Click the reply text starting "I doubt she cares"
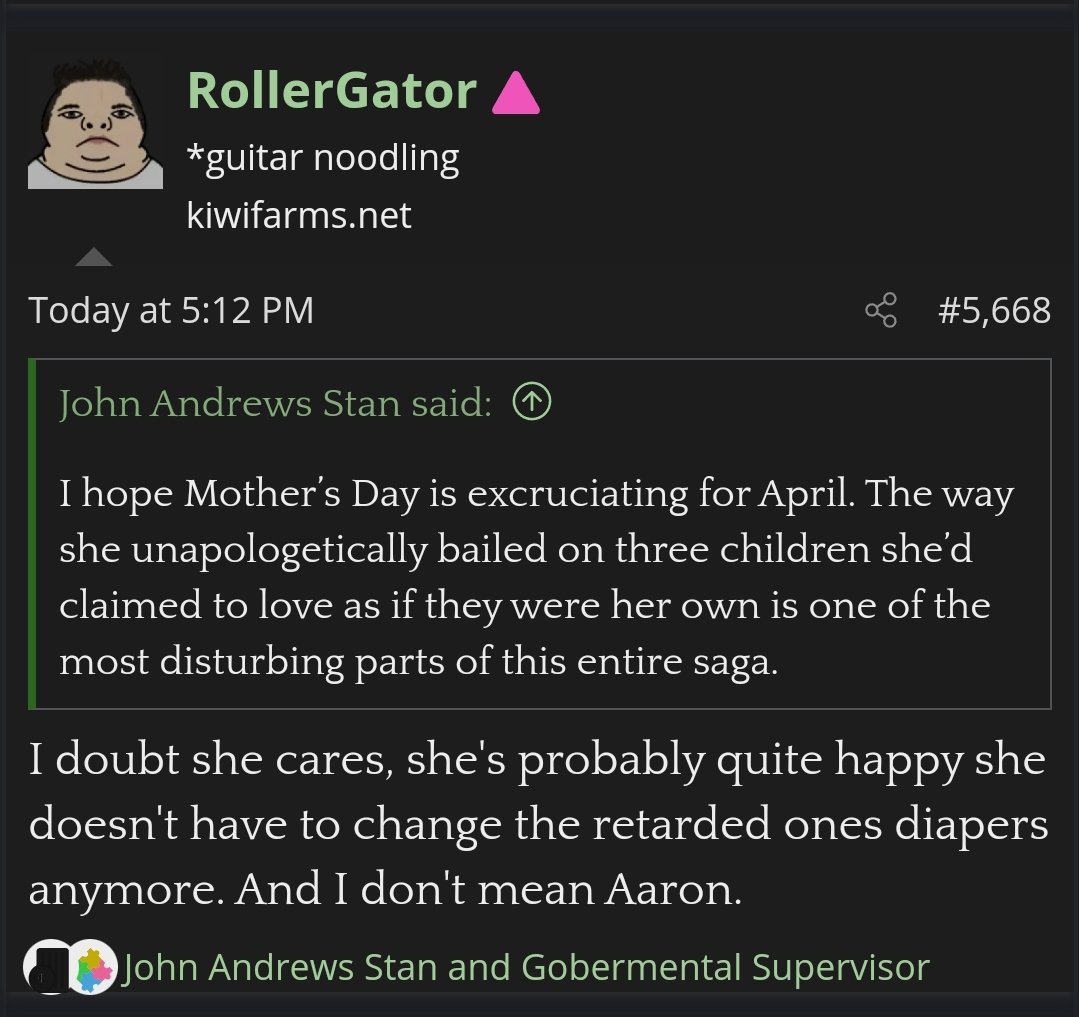The height and width of the screenshot is (1017, 1079). point(536,762)
